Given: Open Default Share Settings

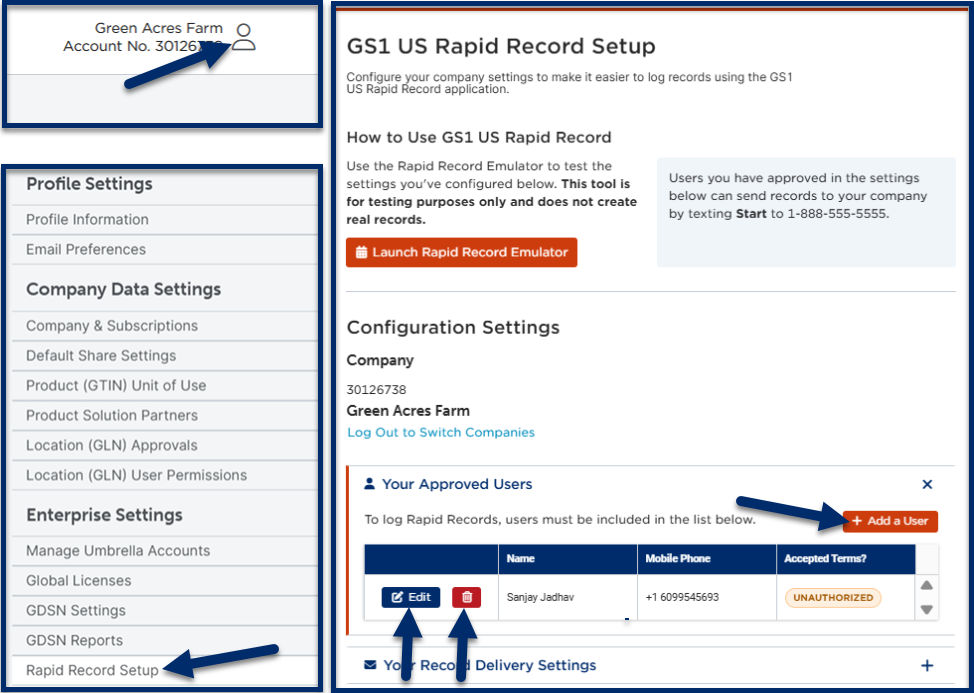Looking at the screenshot, I should tap(165, 356).
